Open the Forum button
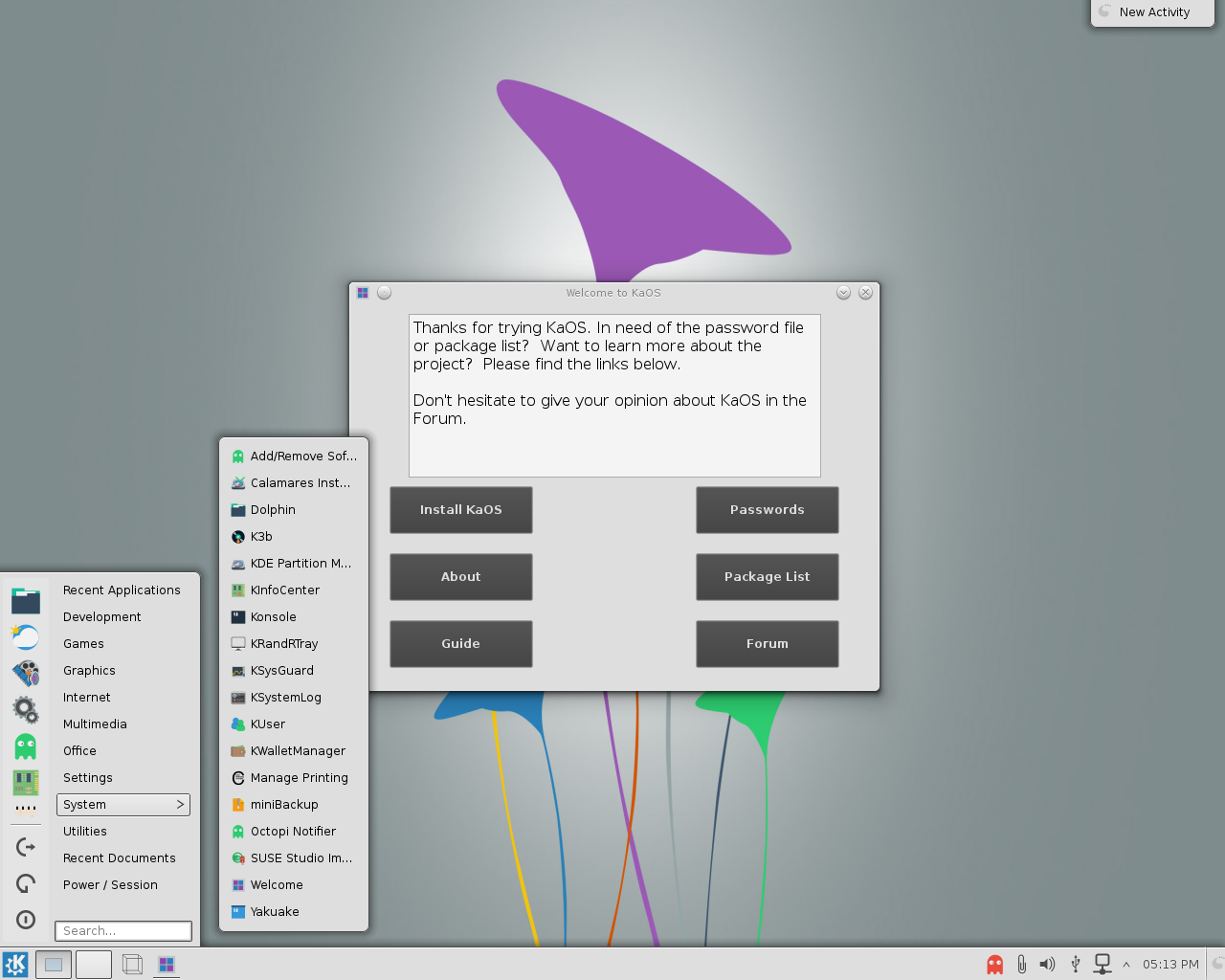This screenshot has height=980, width=1225. [x=768, y=644]
